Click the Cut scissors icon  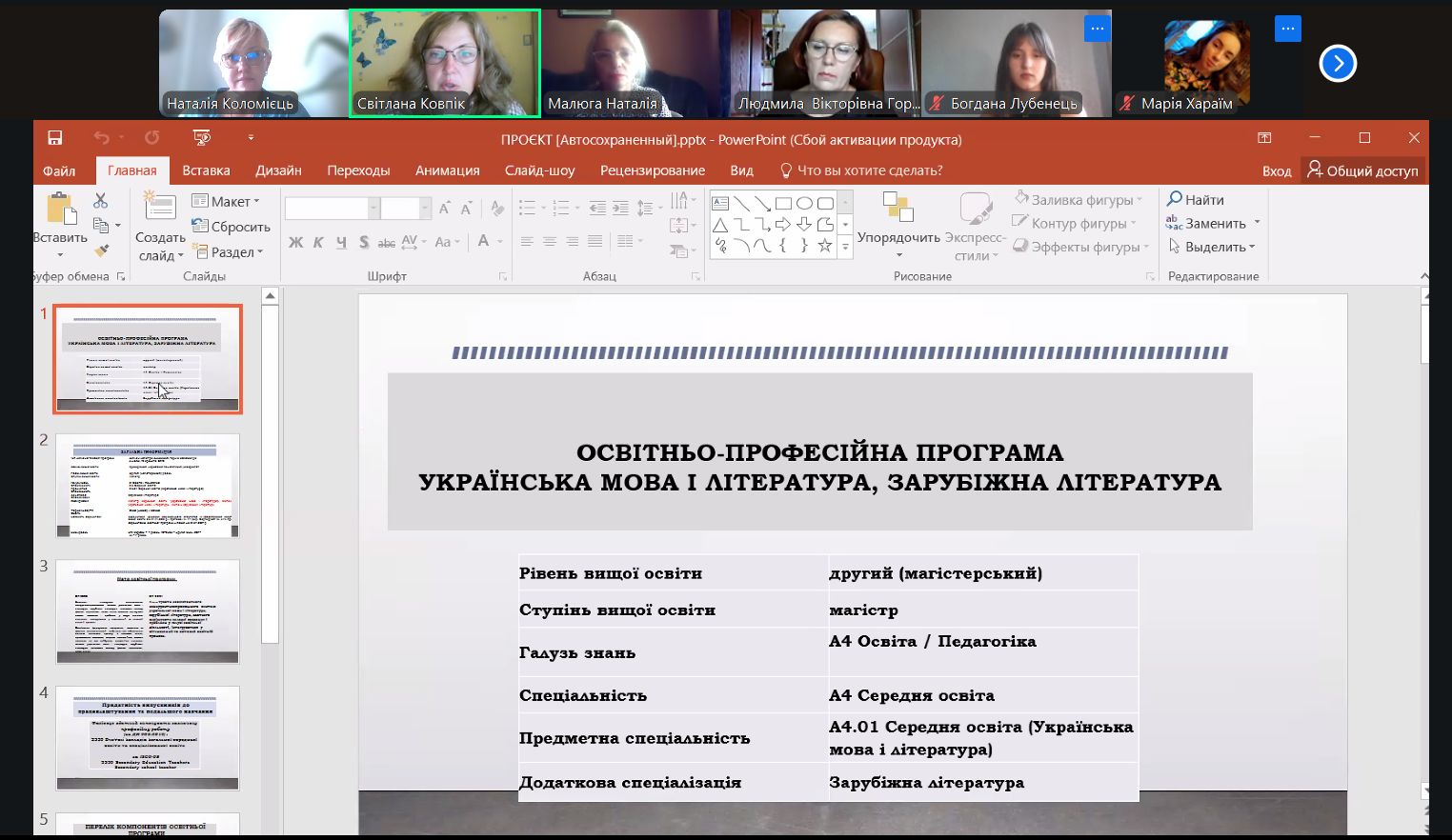point(101,201)
